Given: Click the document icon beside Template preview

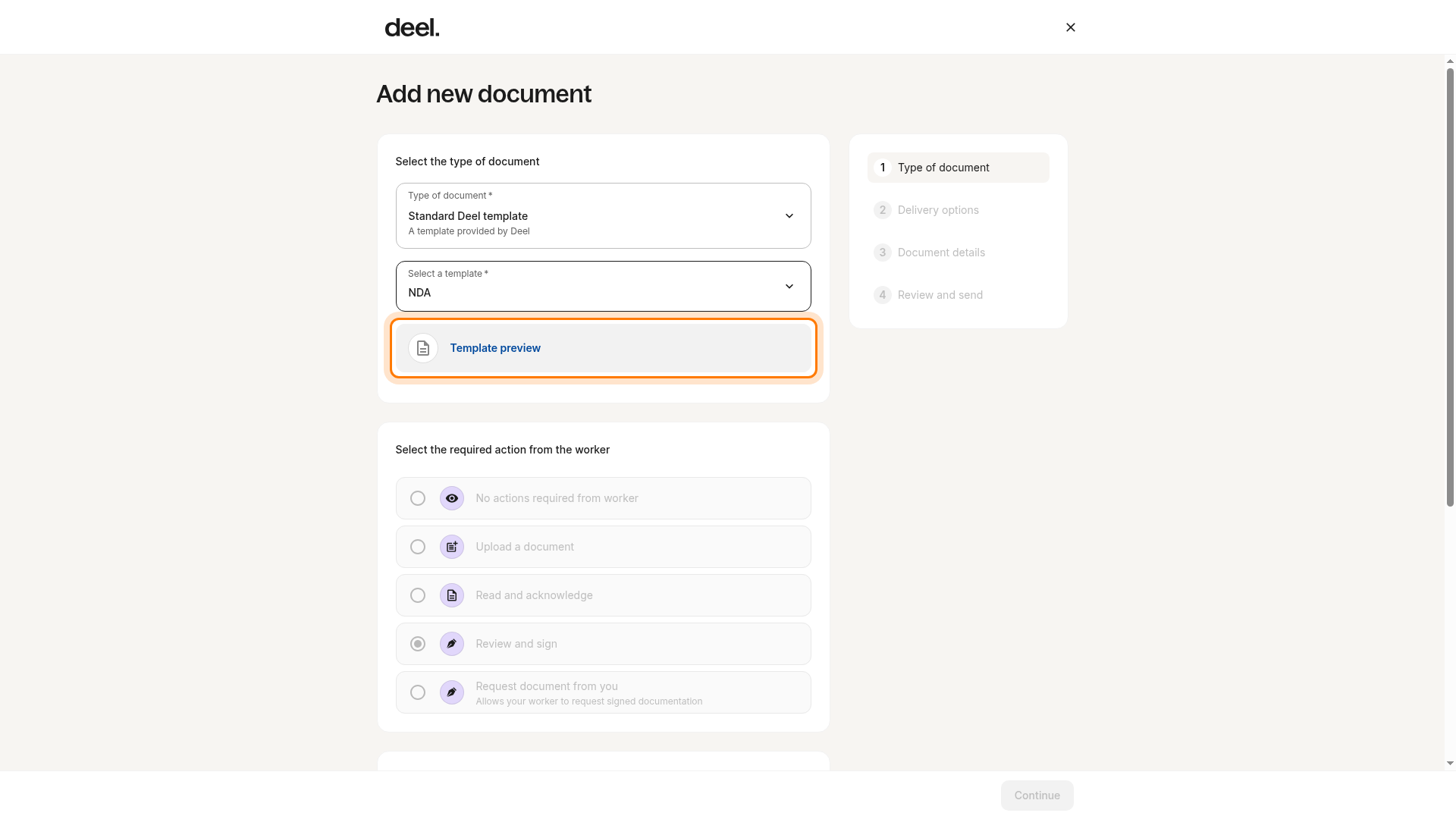Looking at the screenshot, I should [423, 348].
